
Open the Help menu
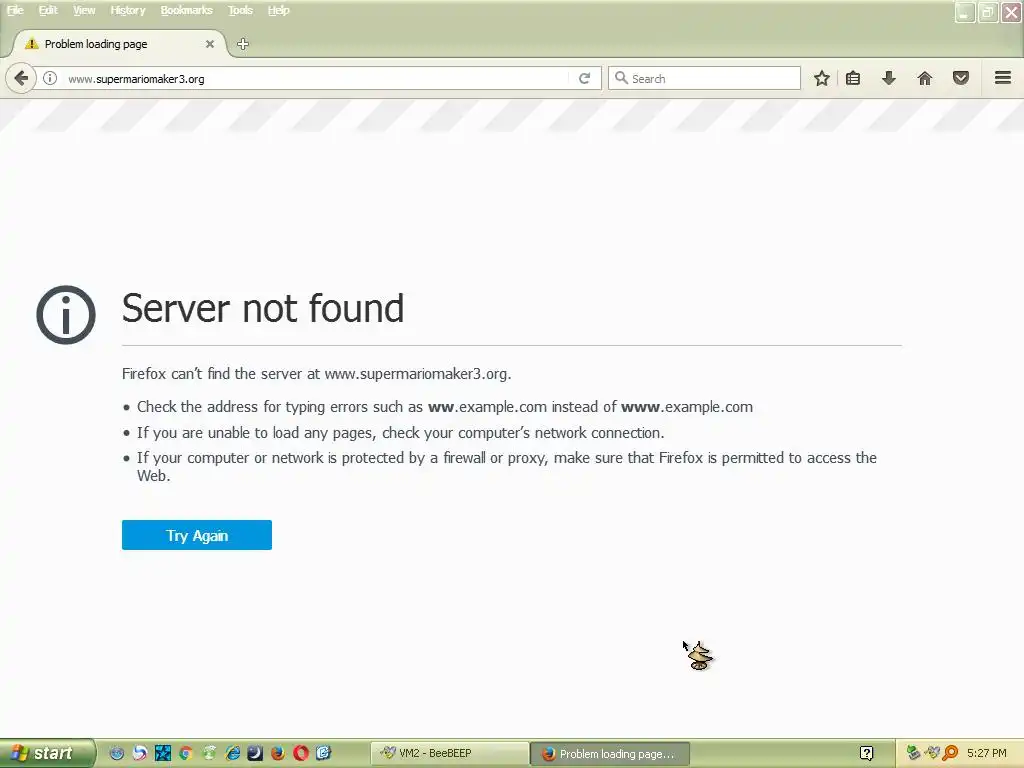point(278,10)
